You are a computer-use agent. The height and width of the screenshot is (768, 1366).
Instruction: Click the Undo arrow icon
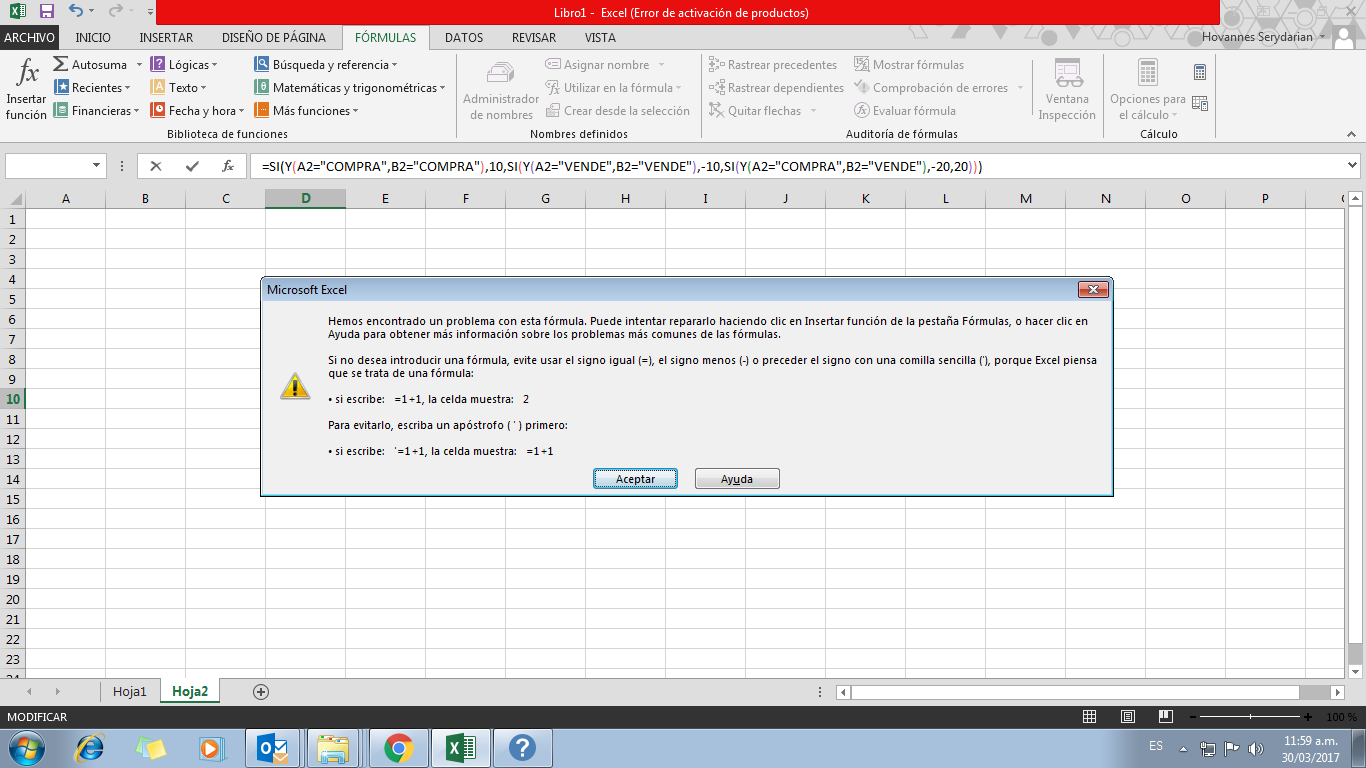click(x=77, y=12)
